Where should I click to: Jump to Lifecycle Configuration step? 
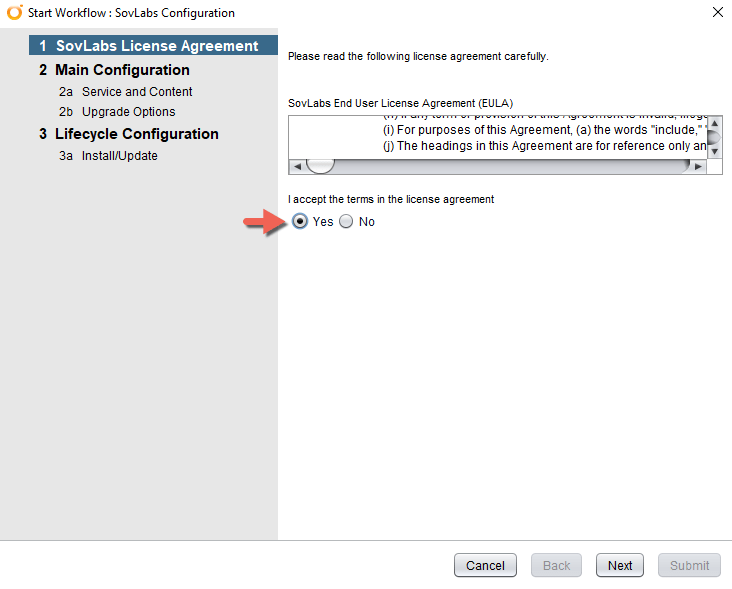tap(136, 134)
